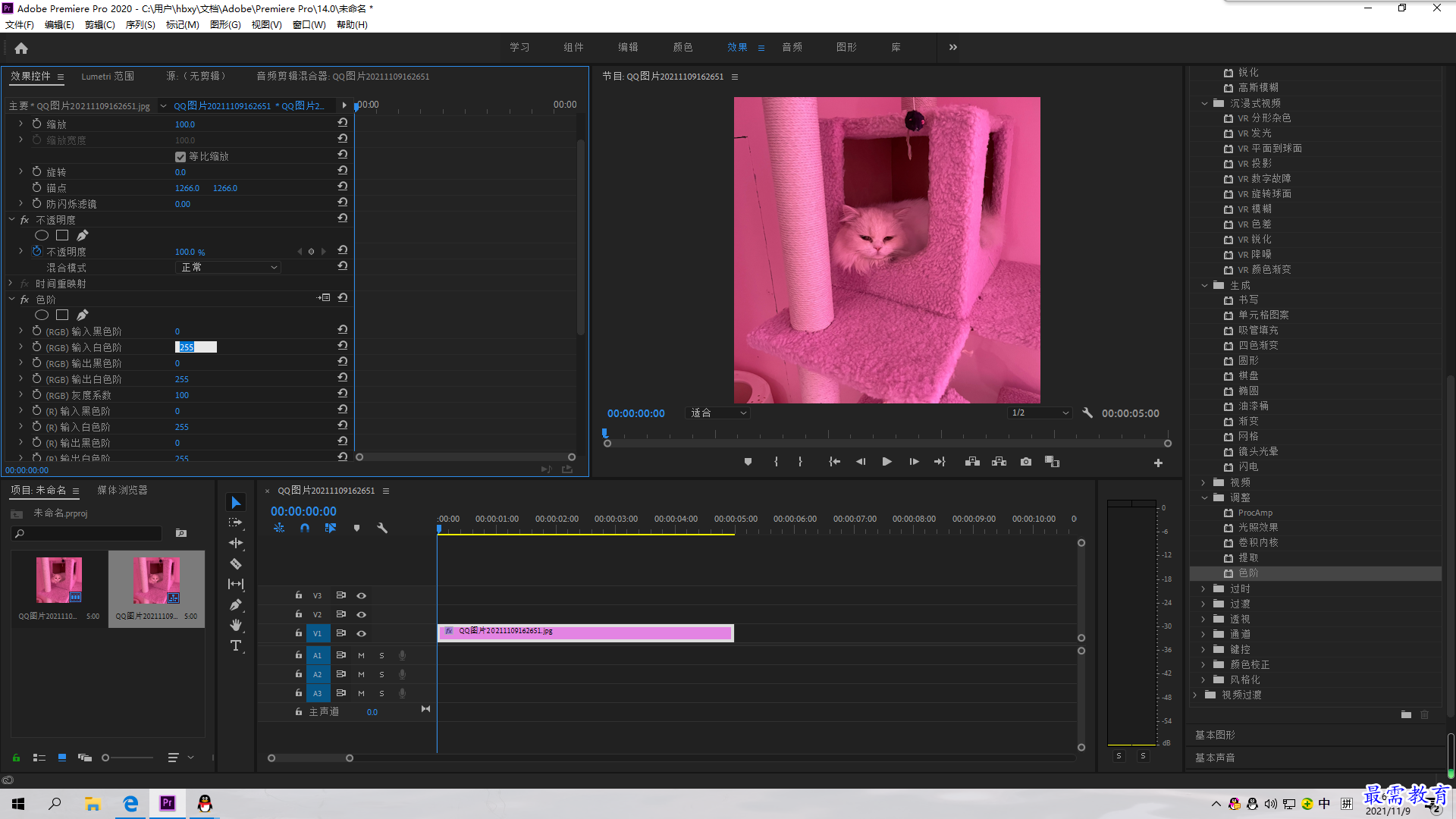The height and width of the screenshot is (819, 1456).
Task: Reset the 旋转 parameter
Action: [343, 171]
